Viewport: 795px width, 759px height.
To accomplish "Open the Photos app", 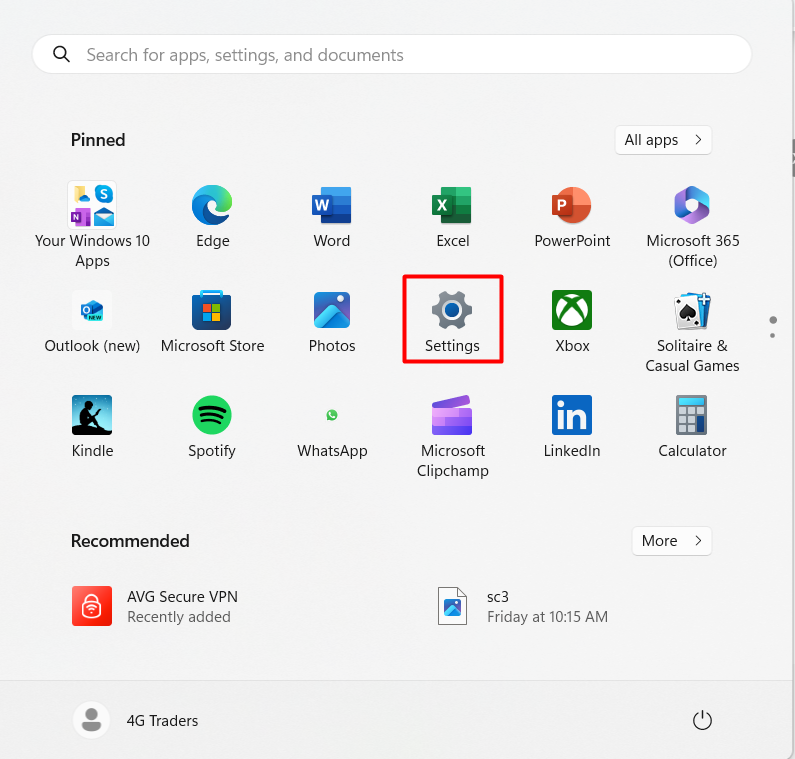I will [x=332, y=321].
